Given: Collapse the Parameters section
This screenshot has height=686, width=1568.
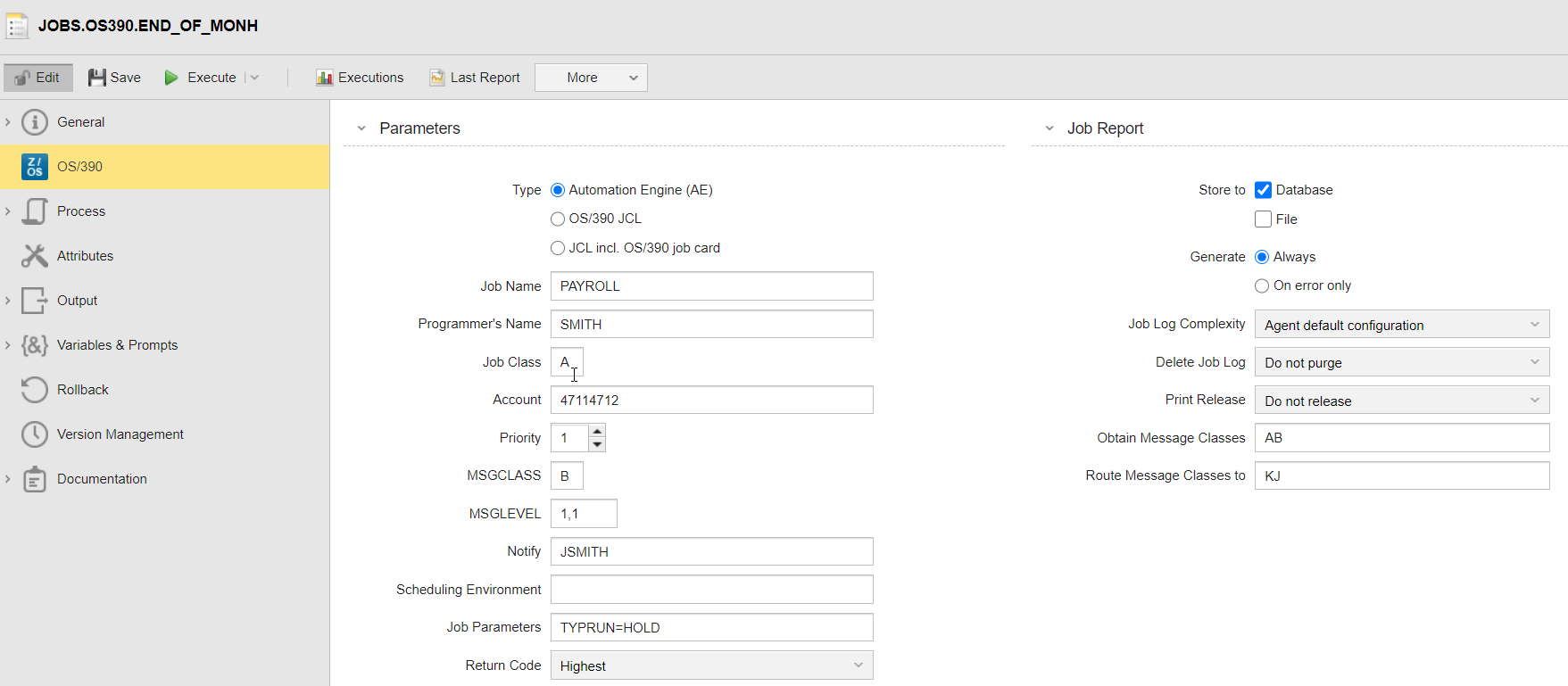Looking at the screenshot, I should (361, 128).
